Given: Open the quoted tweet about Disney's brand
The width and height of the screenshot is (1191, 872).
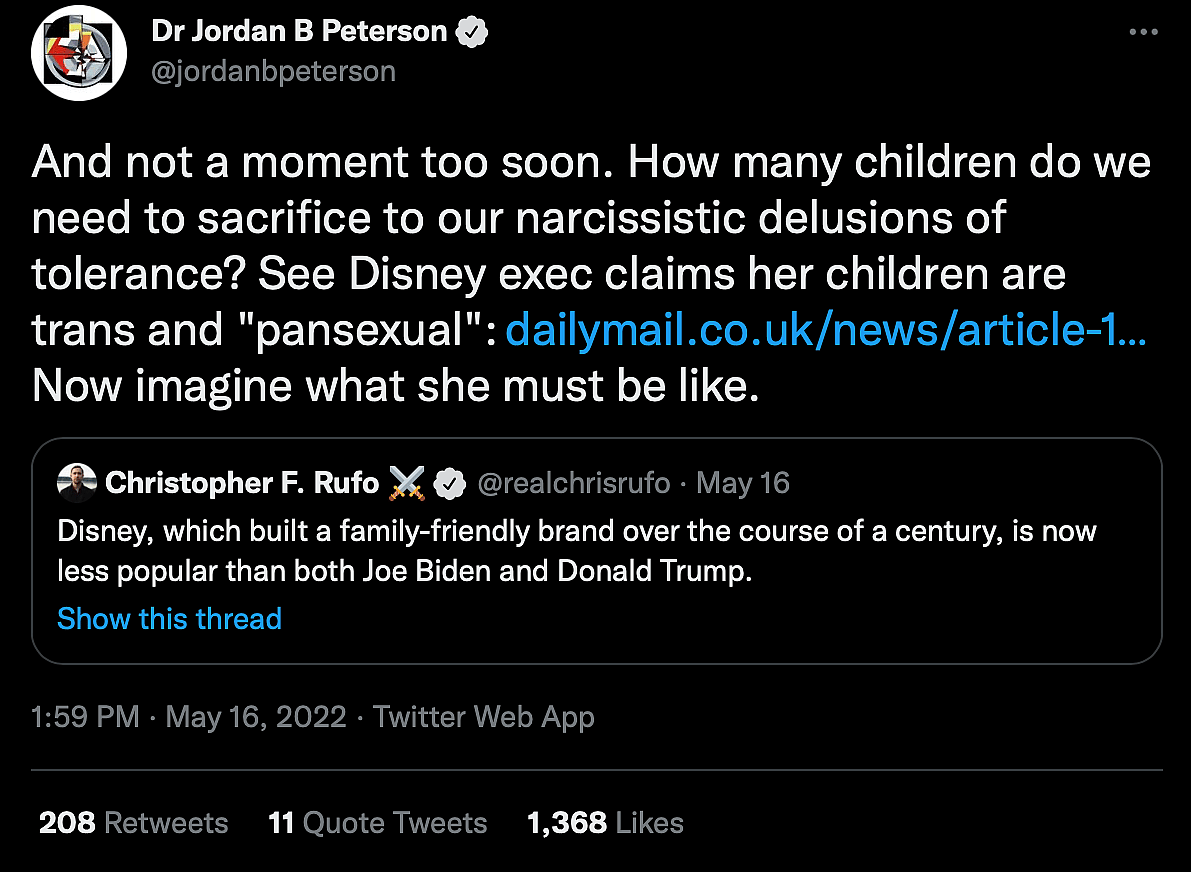Looking at the screenshot, I should click(x=577, y=551).
